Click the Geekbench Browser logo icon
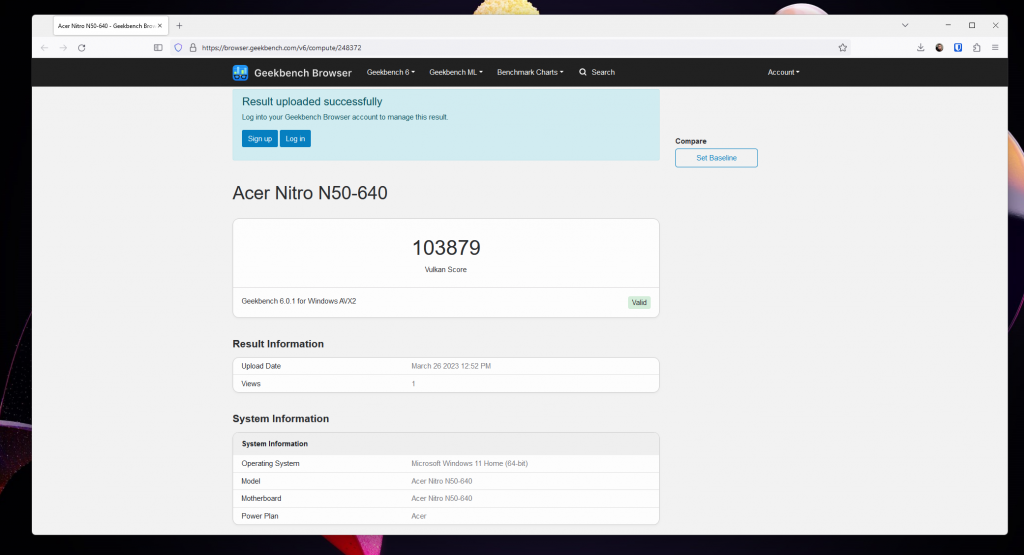 240,72
